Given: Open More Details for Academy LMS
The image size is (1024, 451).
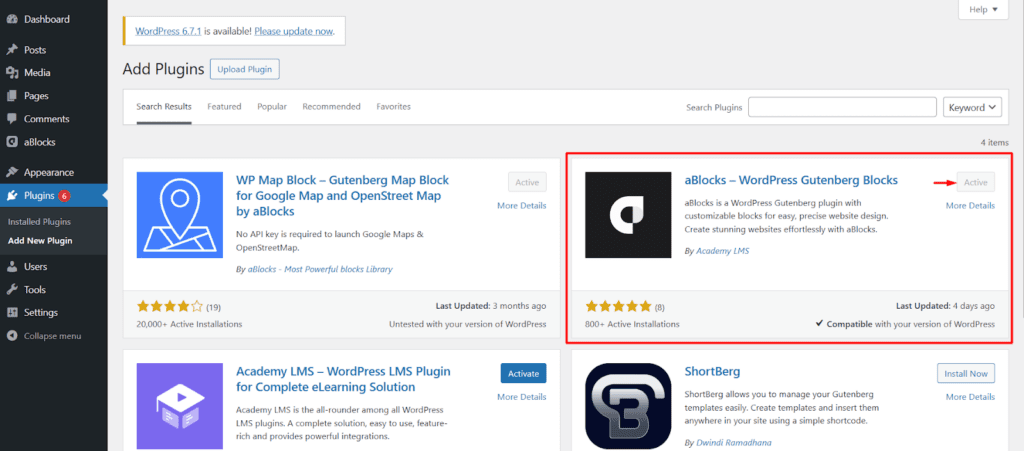Looking at the screenshot, I should 522,397.
